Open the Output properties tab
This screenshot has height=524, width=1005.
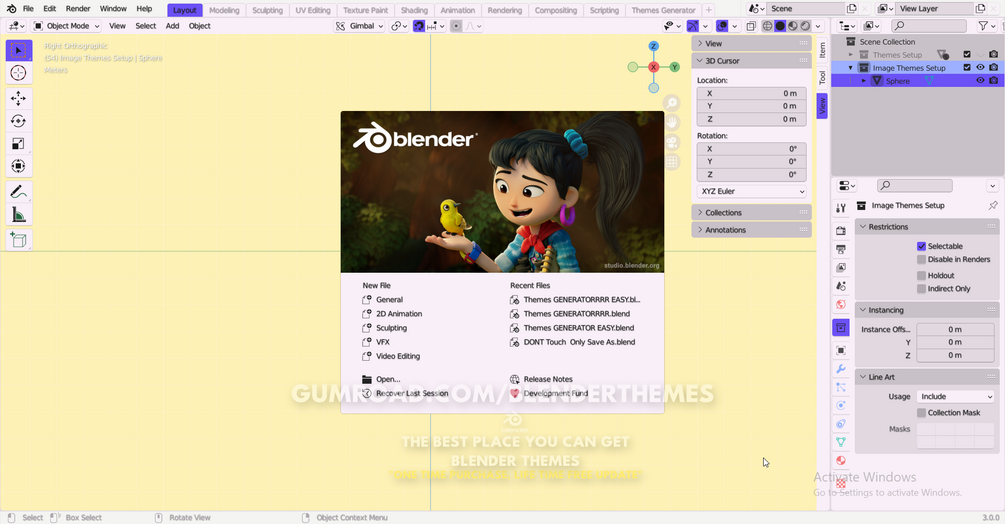click(841, 249)
